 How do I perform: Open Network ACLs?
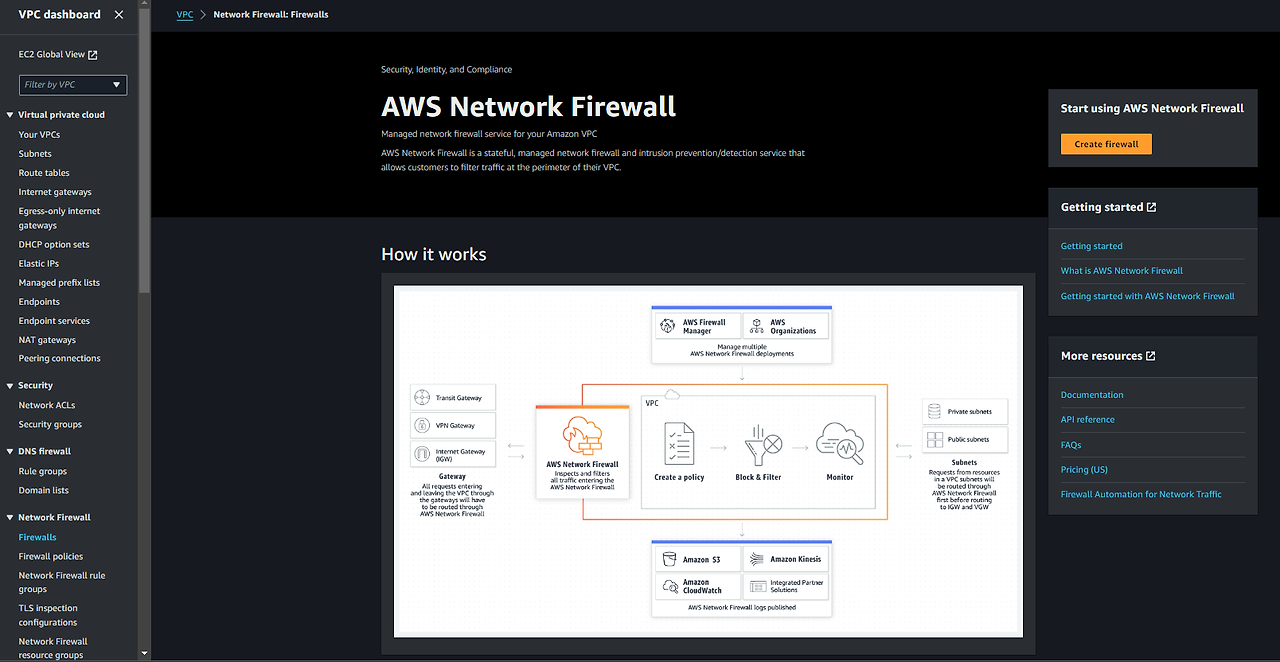[x=47, y=405]
